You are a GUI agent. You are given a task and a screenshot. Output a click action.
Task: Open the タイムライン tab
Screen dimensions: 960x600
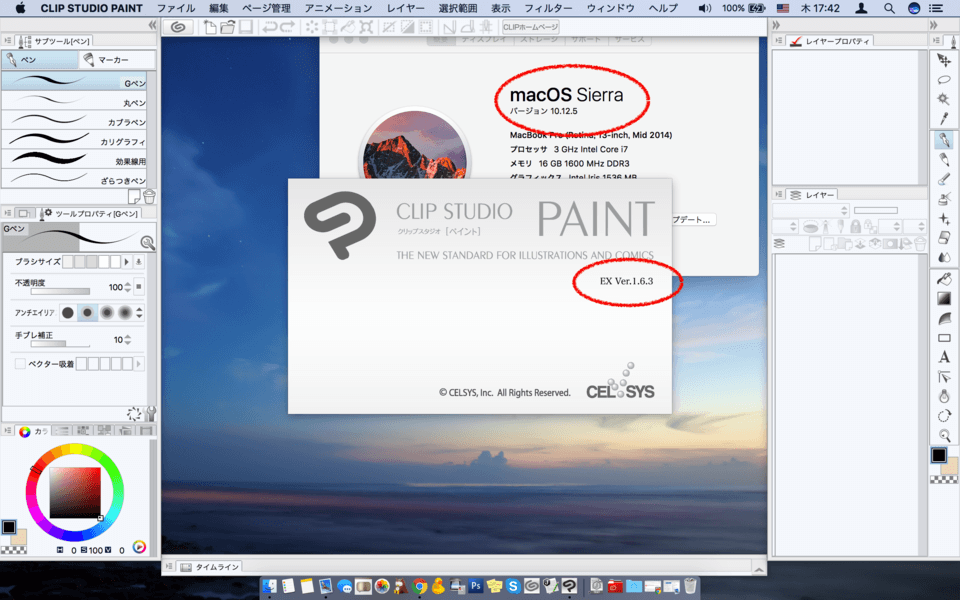(210, 567)
